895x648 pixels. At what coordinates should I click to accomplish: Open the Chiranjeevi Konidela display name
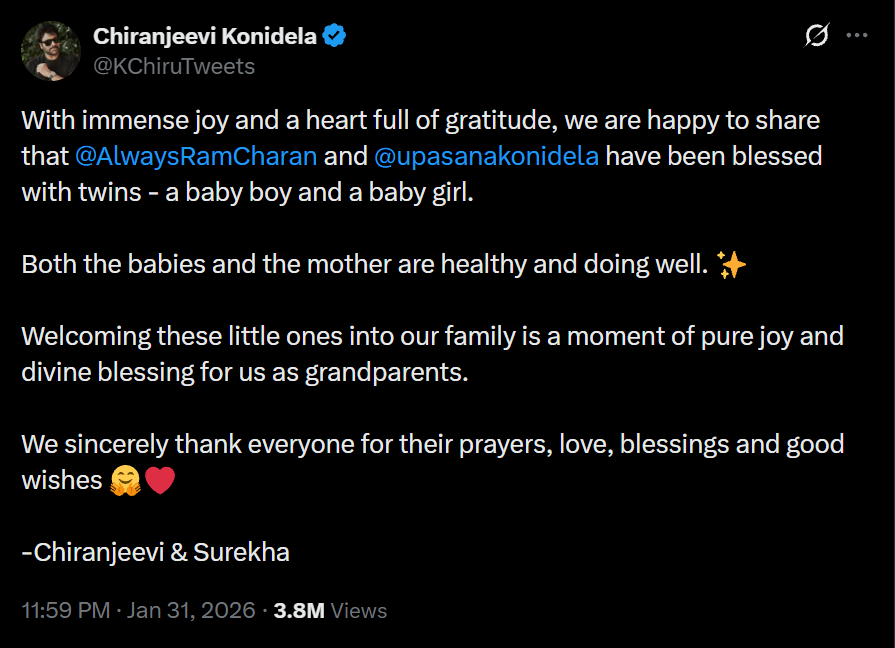pyautogui.click(x=204, y=37)
